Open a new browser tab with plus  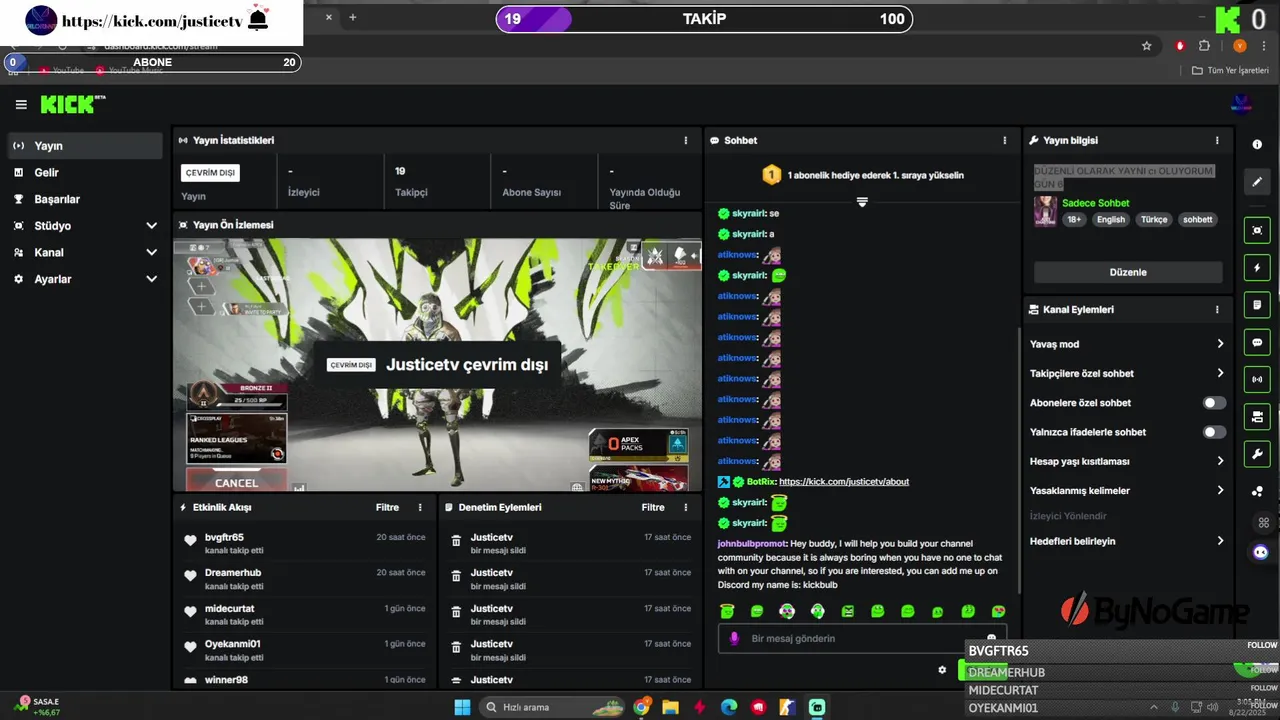(x=352, y=17)
